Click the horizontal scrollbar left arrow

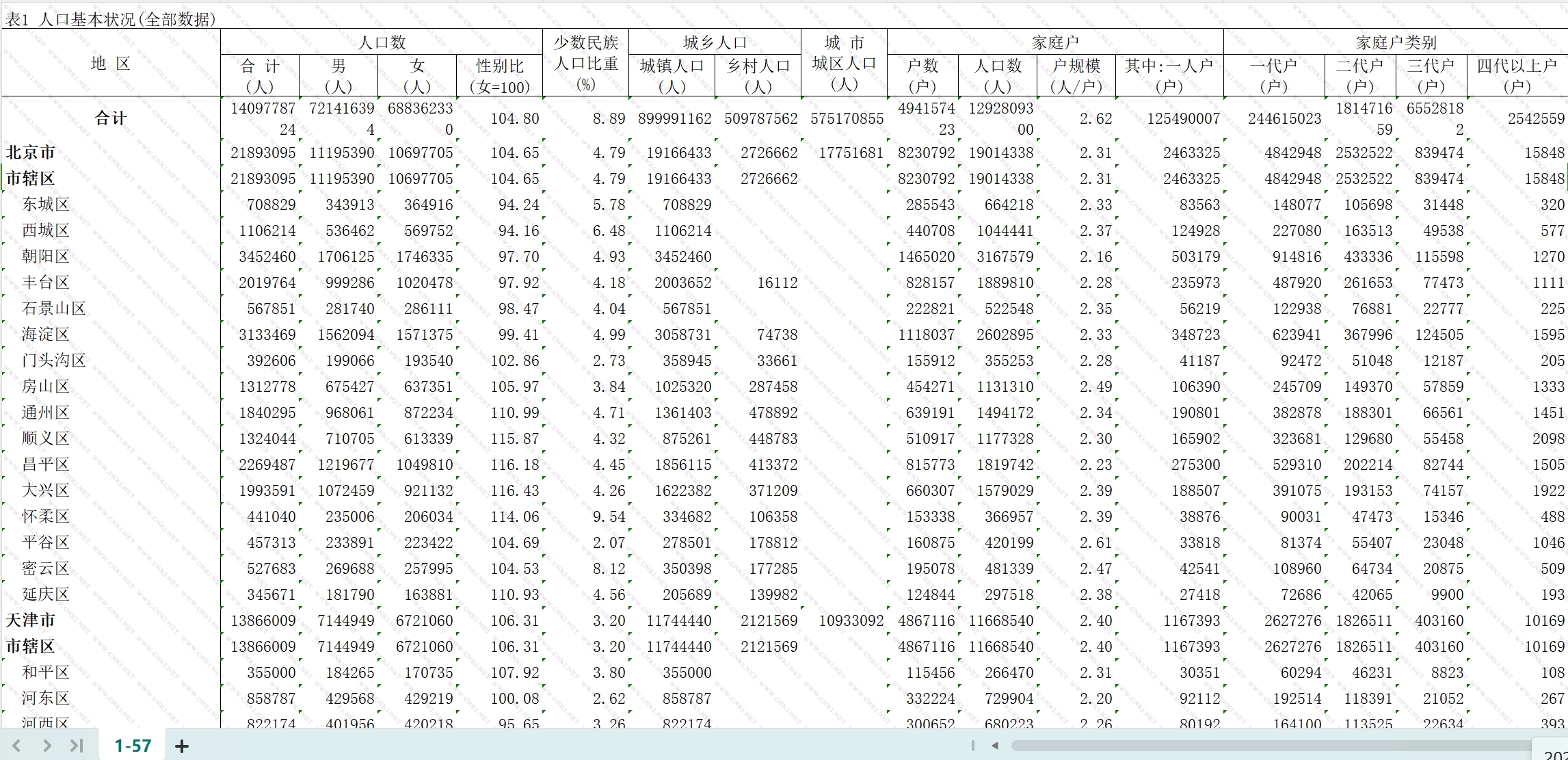(996, 746)
